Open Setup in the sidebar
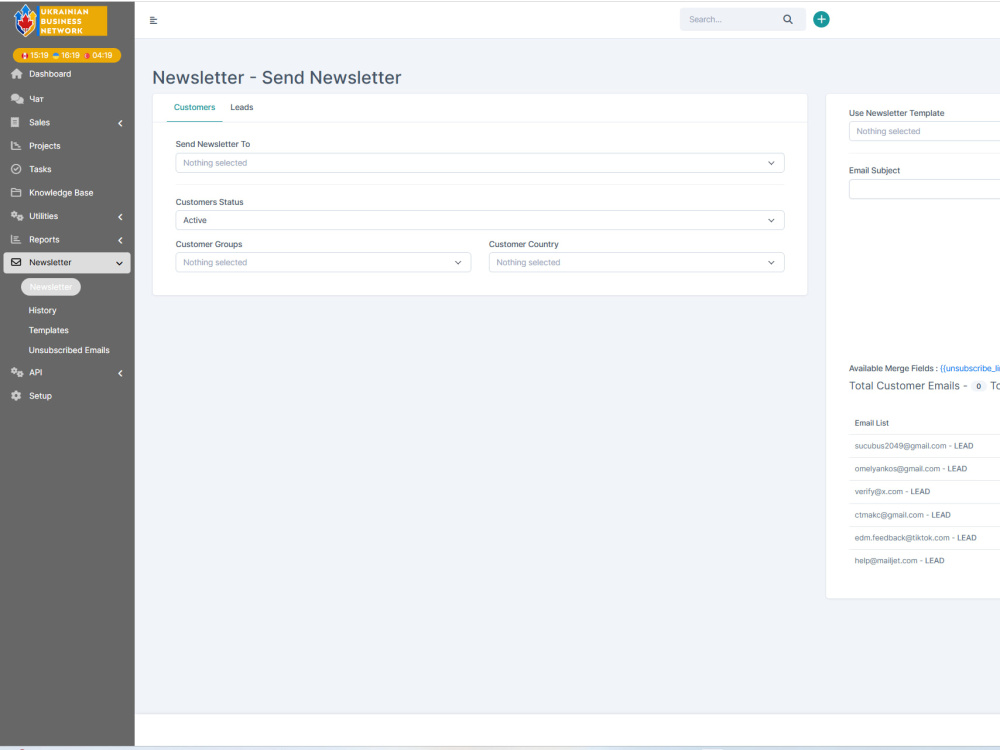This screenshot has height=750, width=1000. (40, 396)
